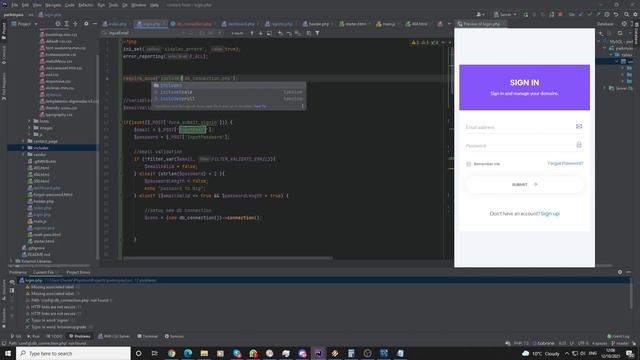Image resolution: width=640 pixels, height=360 pixels.
Task: Select 'Path config/db_connection.php not found' problem
Action: click(x=70, y=300)
